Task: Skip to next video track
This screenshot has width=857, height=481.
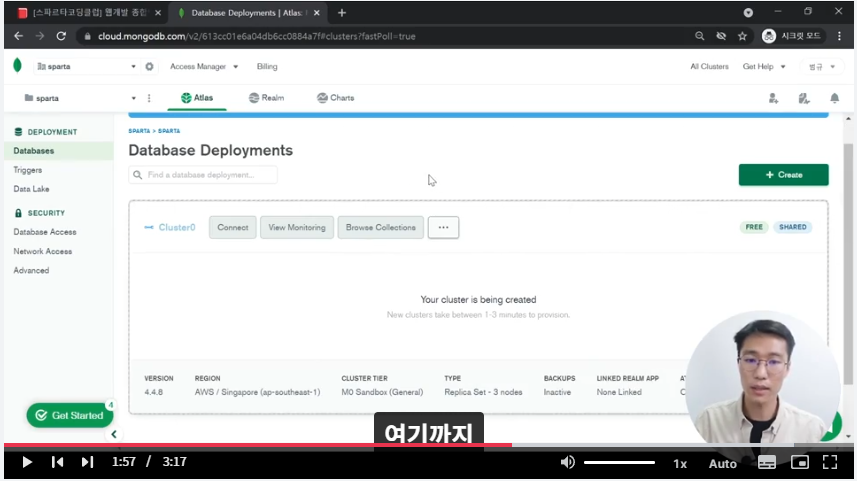Action: [87, 462]
